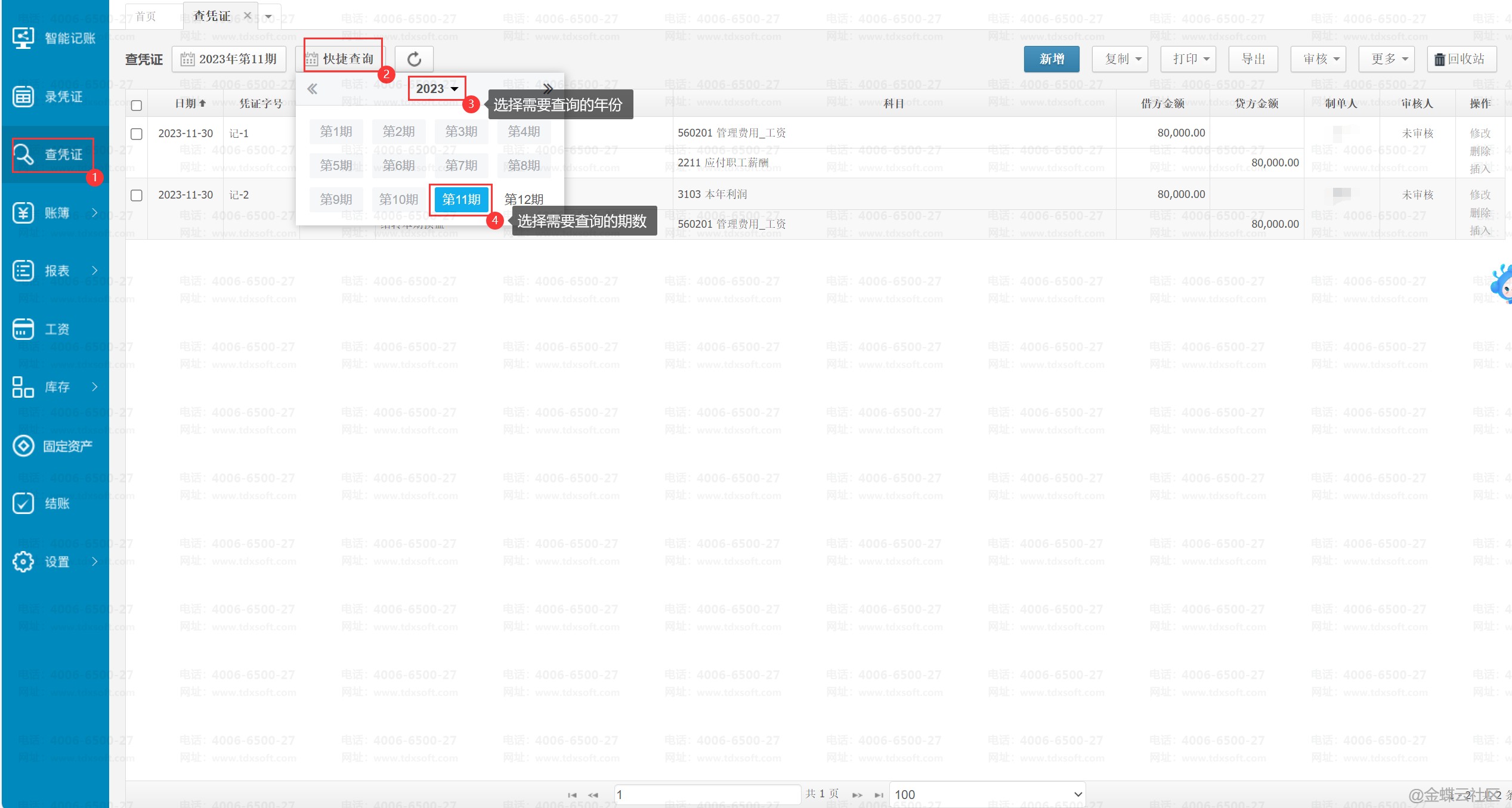Expand the 更多 dropdown button
Viewport: 1512px width, 808px height.
coord(1387,59)
